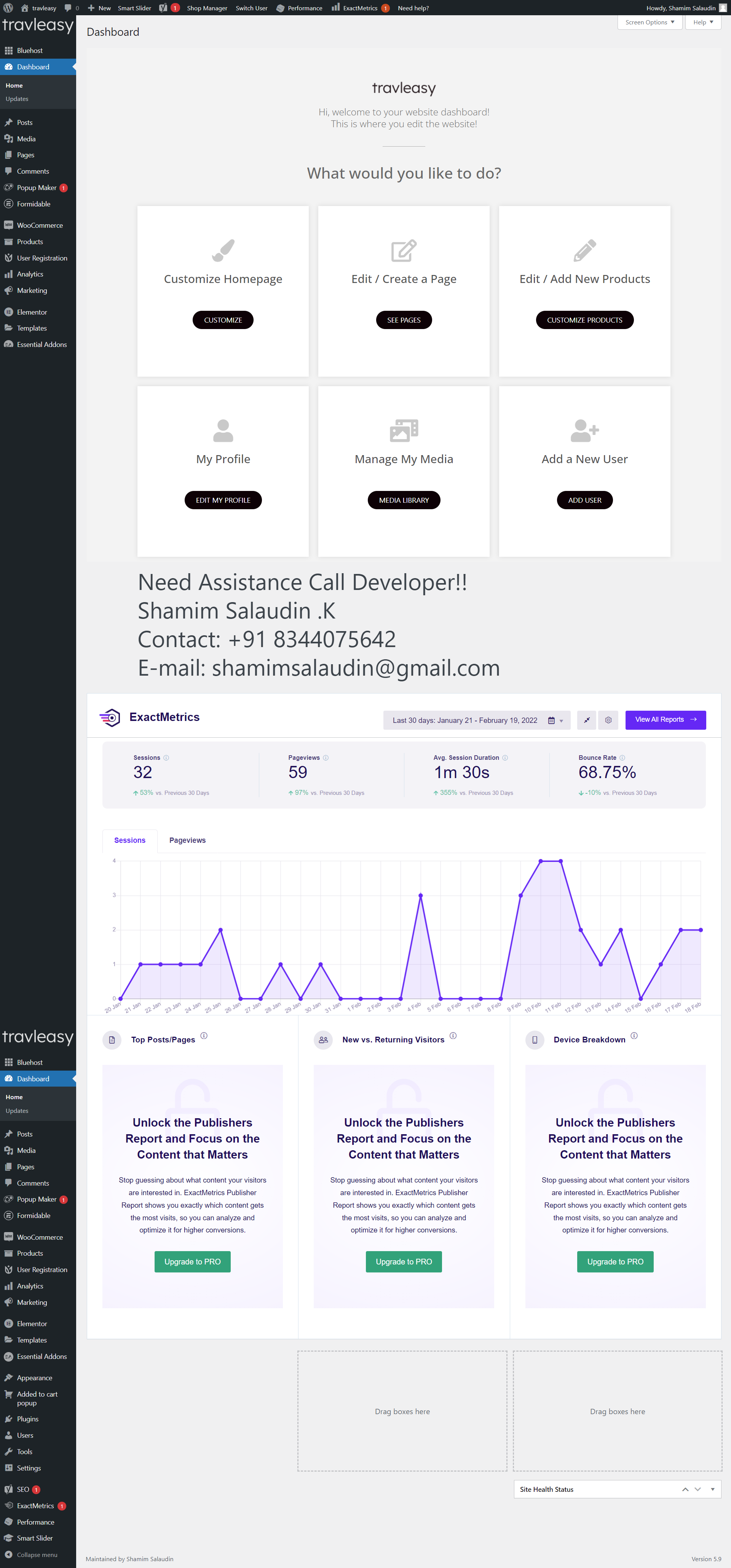Click Collapse menu at sidebar bottom
The image size is (731, 1568).
tap(38, 1555)
